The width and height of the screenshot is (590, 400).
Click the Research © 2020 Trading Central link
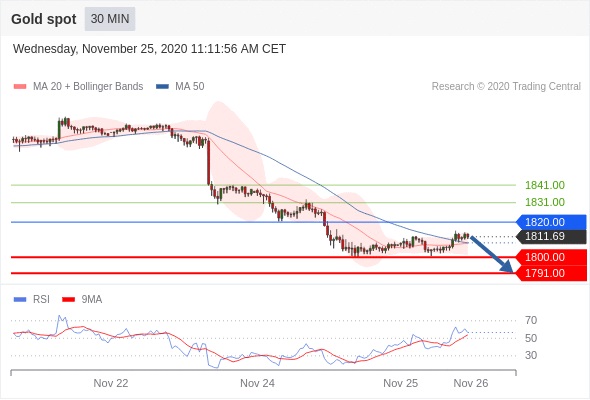tap(506, 87)
